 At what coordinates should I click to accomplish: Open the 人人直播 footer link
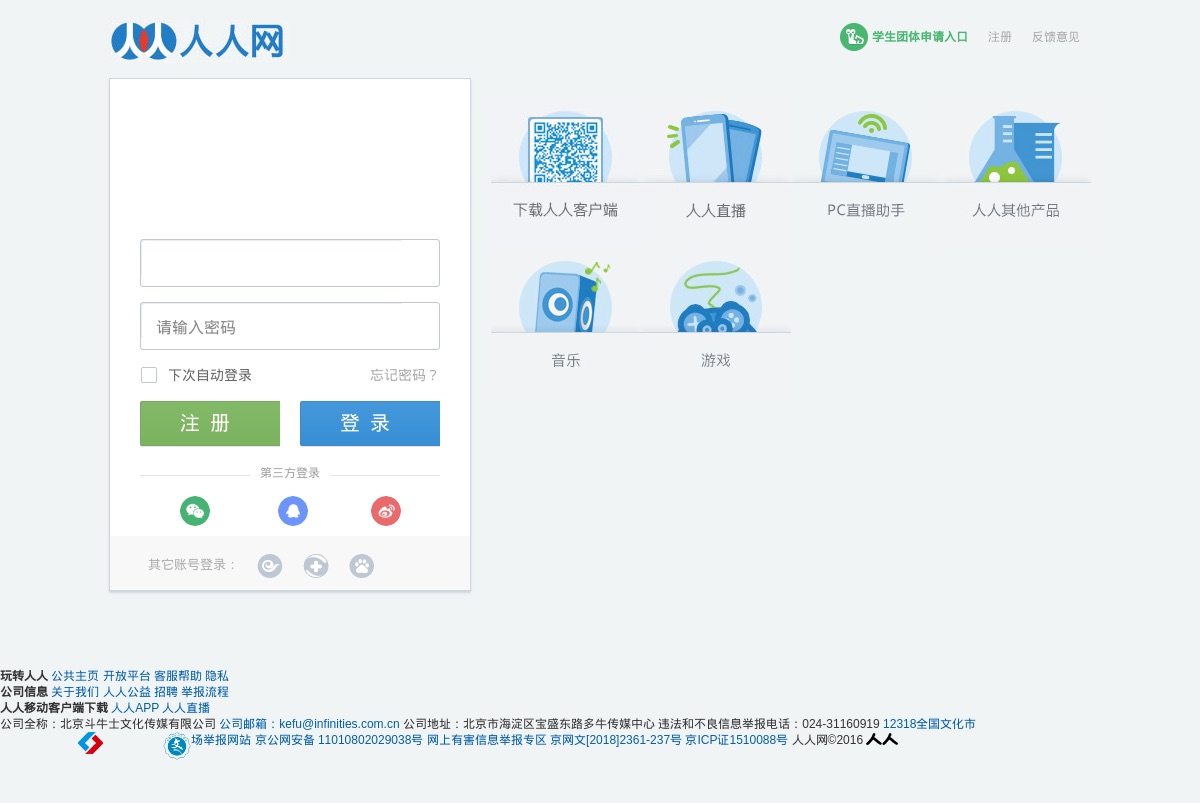(186, 708)
